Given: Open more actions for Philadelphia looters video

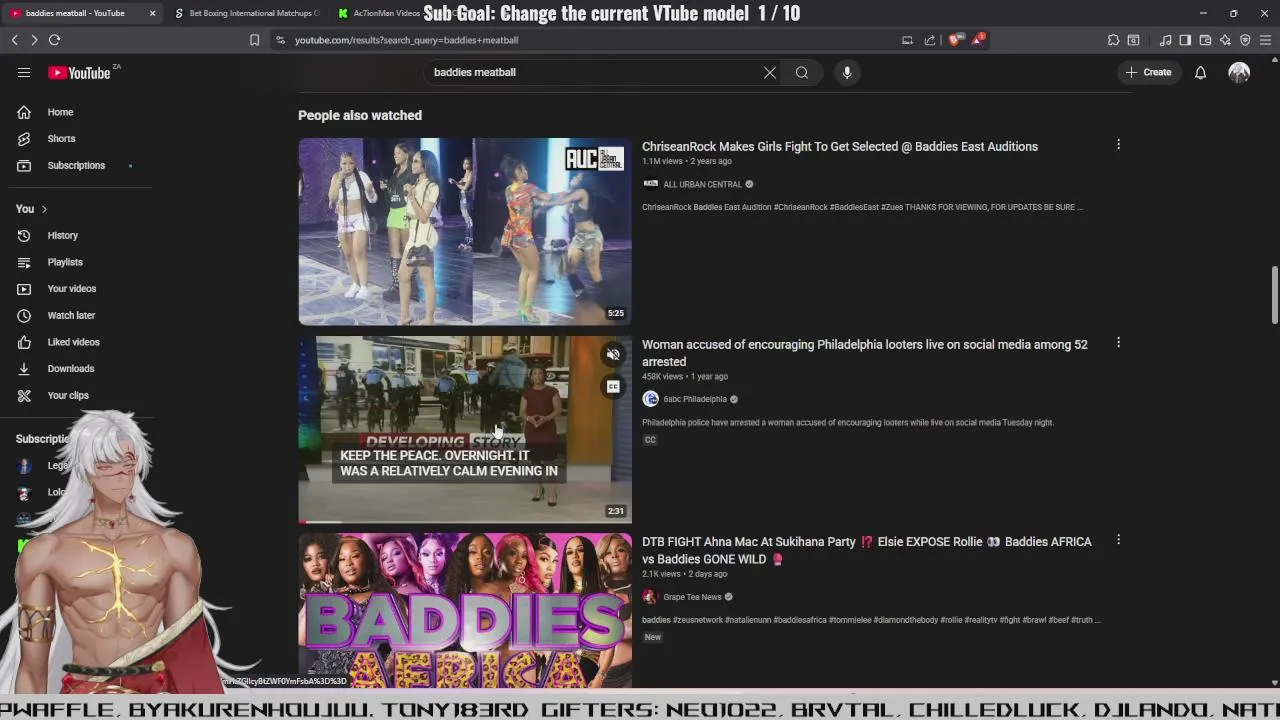Looking at the screenshot, I should (1118, 343).
